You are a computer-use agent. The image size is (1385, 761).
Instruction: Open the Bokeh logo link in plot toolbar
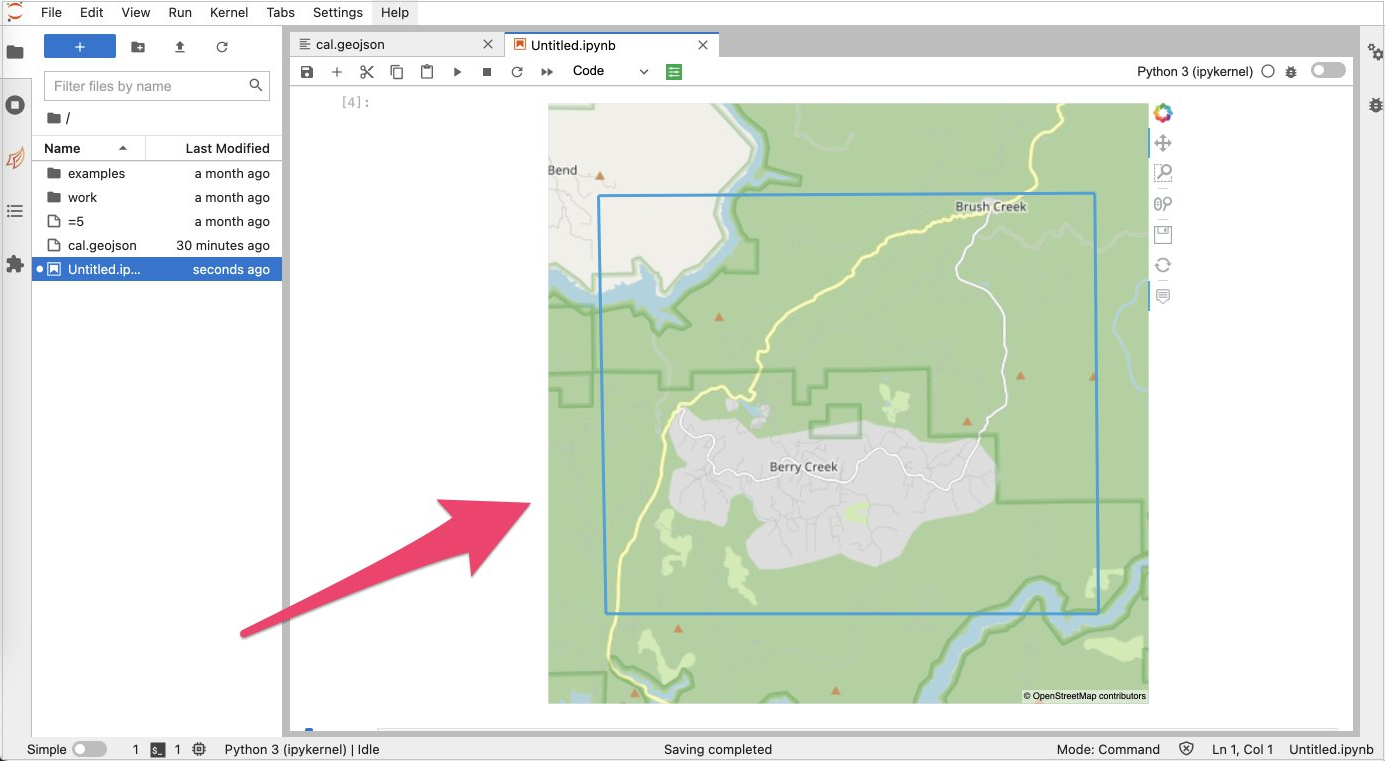tap(1162, 113)
